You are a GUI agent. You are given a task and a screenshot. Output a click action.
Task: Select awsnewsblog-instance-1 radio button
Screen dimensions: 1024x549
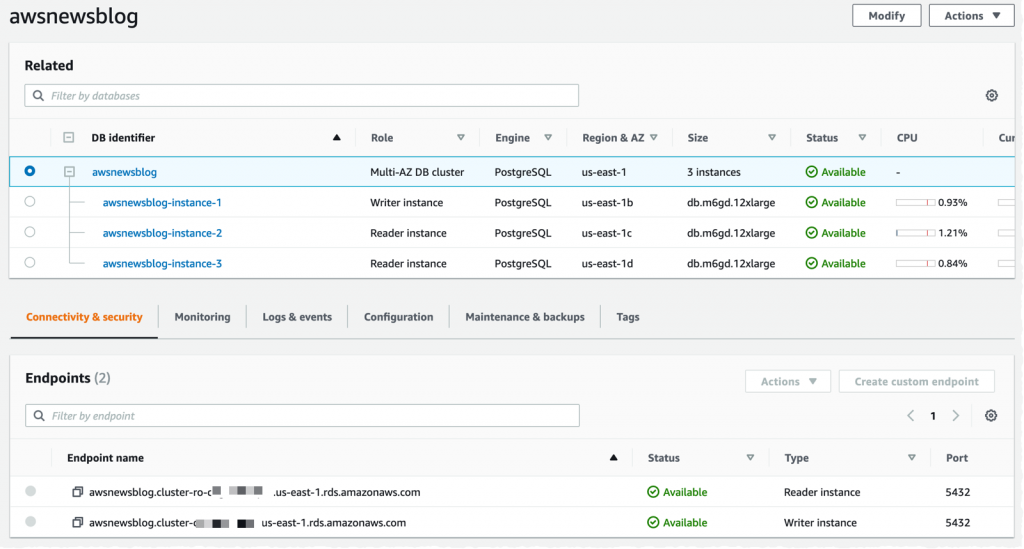30,202
